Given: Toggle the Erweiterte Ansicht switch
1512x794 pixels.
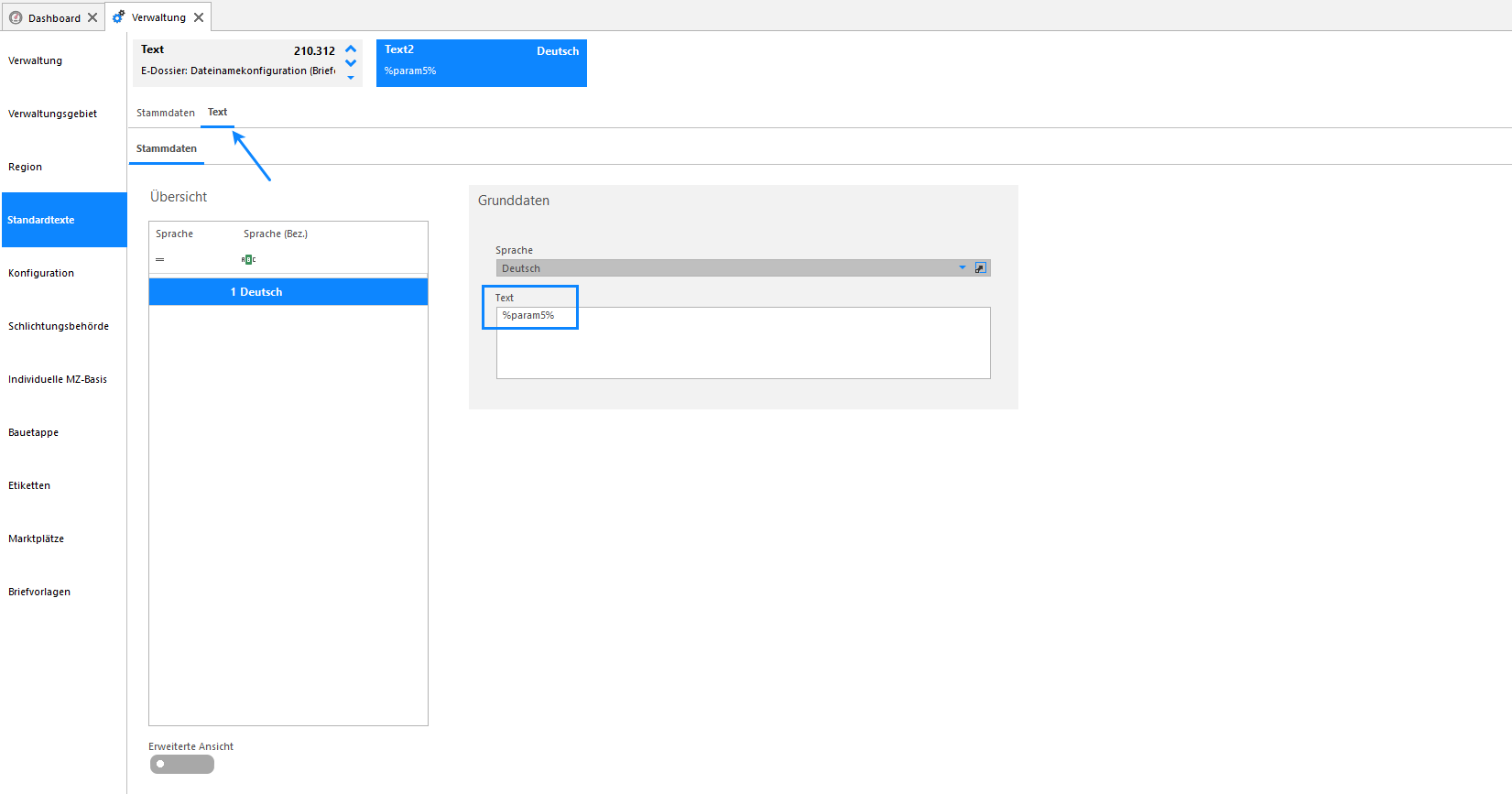Looking at the screenshot, I should pyautogui.click(x=182, y=764).
